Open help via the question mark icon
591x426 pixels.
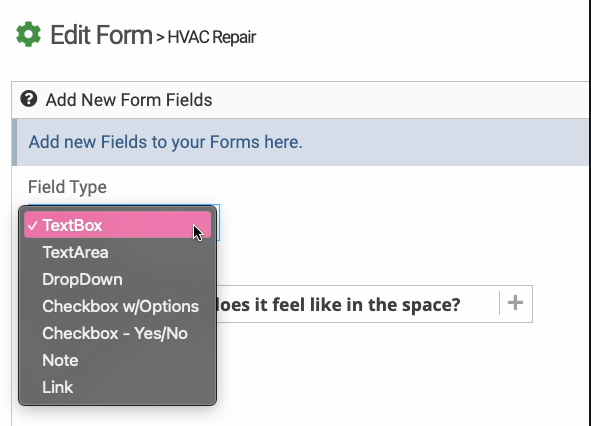29,99
